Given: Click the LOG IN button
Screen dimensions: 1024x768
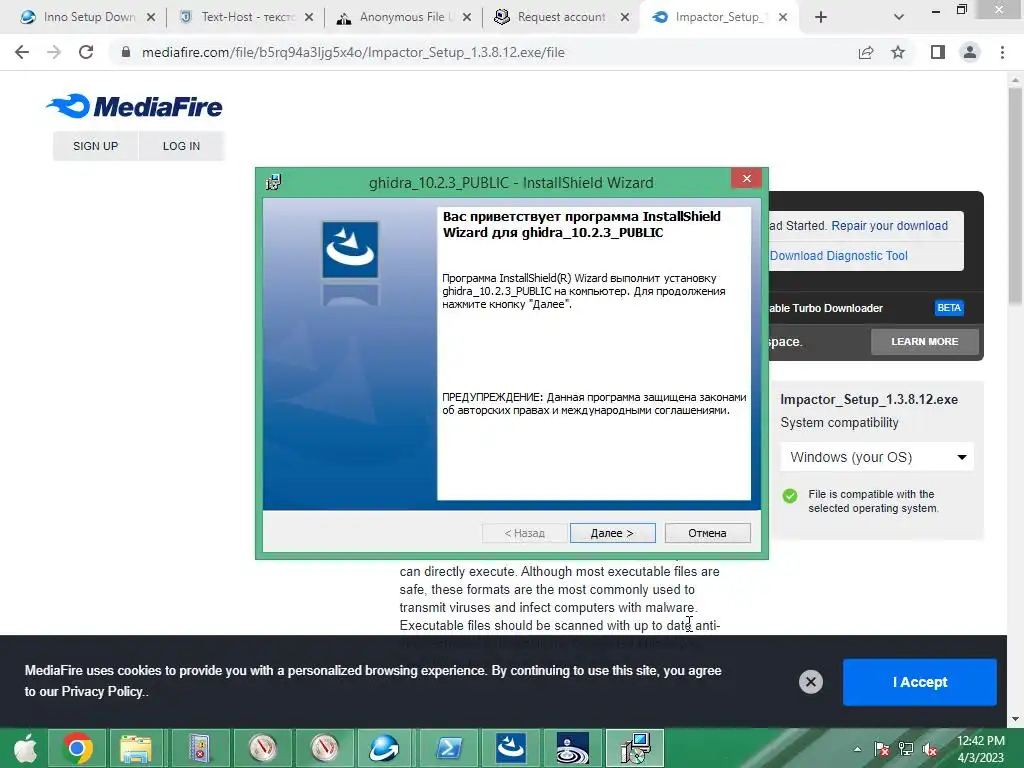Looking at the screenshot, I should 182,146.
